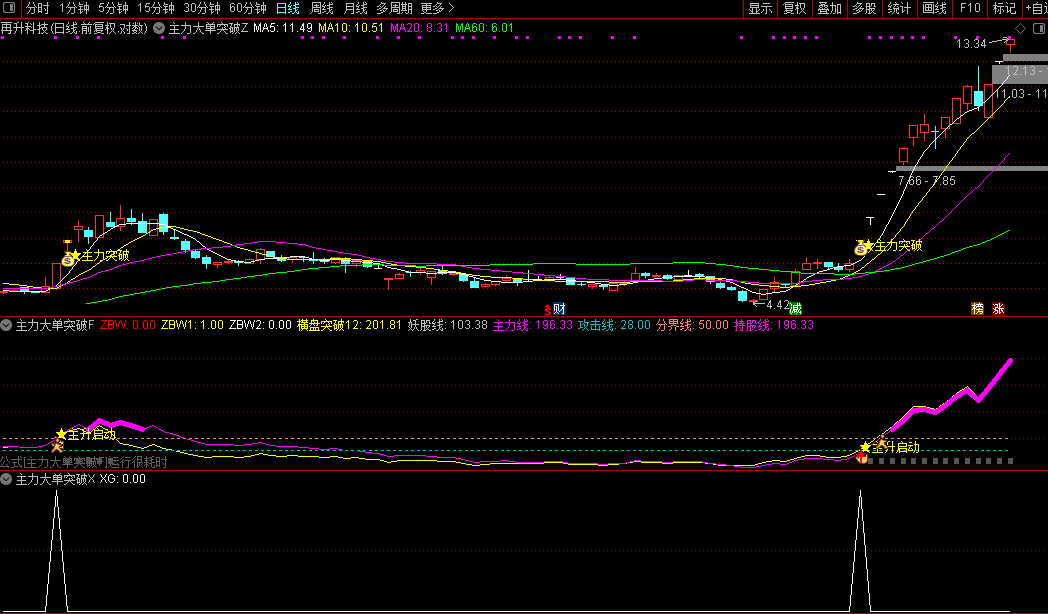Click the 4.42 low price label

777,305
